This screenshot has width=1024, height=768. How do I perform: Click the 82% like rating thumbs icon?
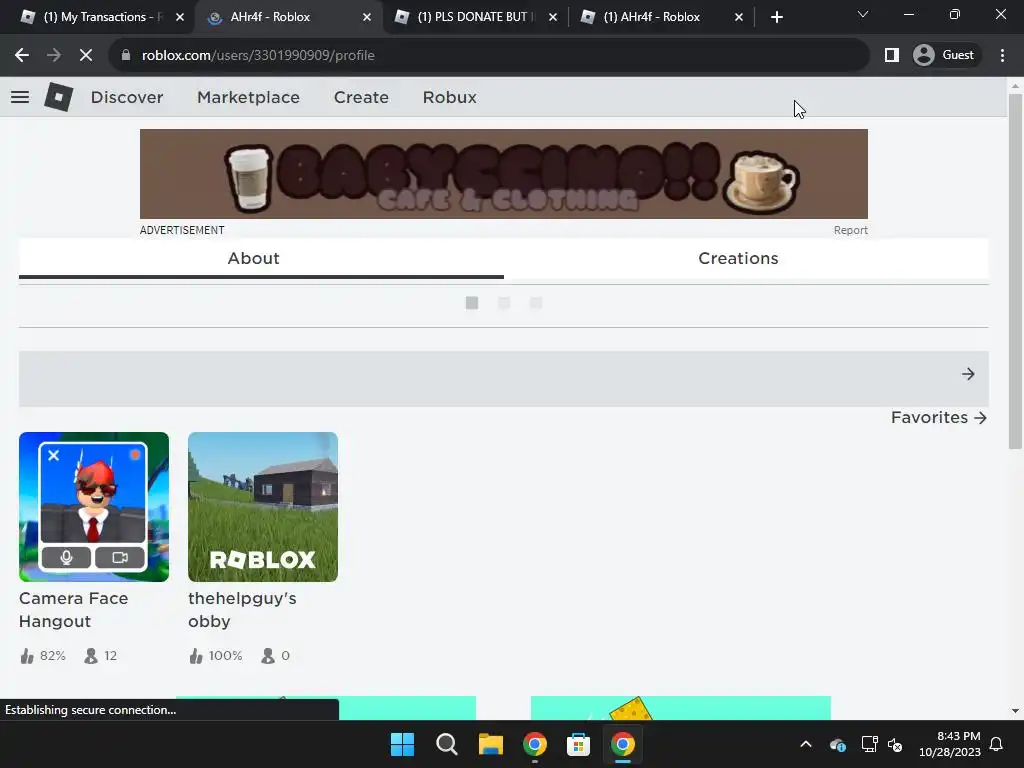click(27, 656)
